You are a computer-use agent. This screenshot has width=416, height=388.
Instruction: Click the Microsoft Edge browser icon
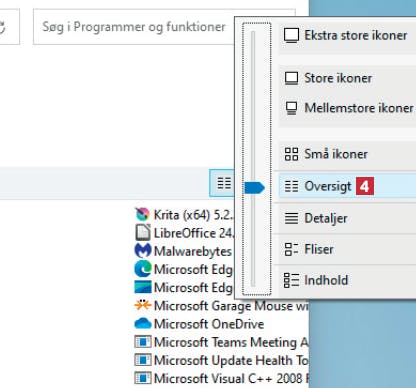[143, 269]
